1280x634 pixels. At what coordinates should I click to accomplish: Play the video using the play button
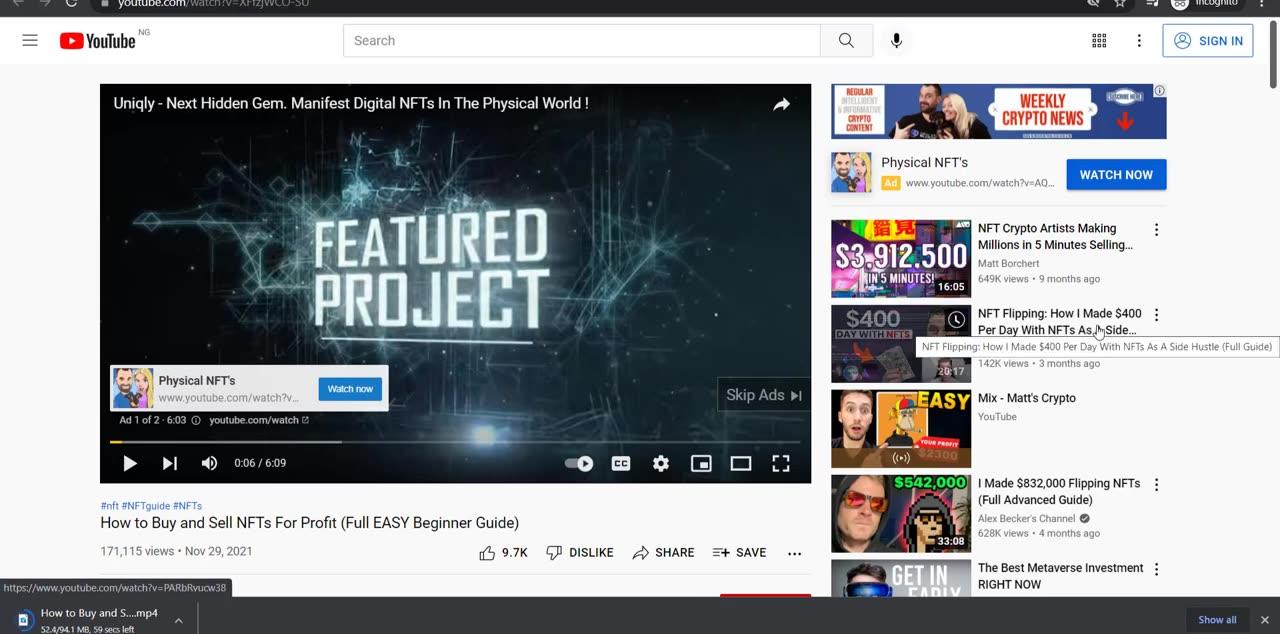pyautogui.click(x=129, y=463)
